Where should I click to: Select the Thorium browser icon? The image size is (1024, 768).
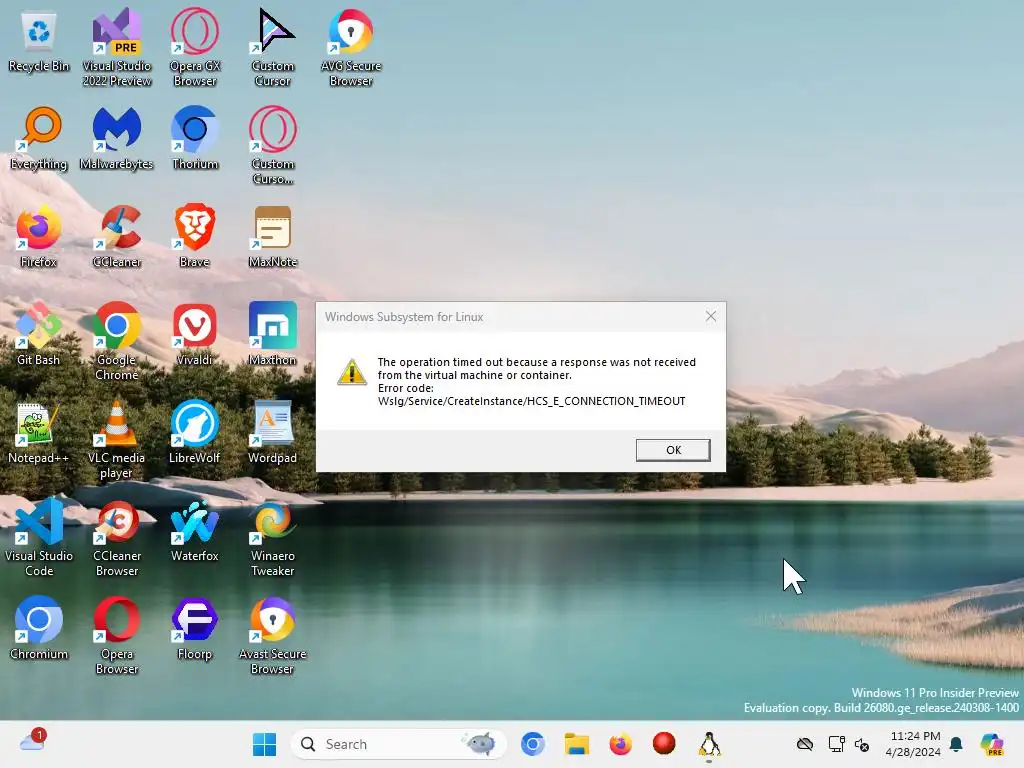coord(195,138)
